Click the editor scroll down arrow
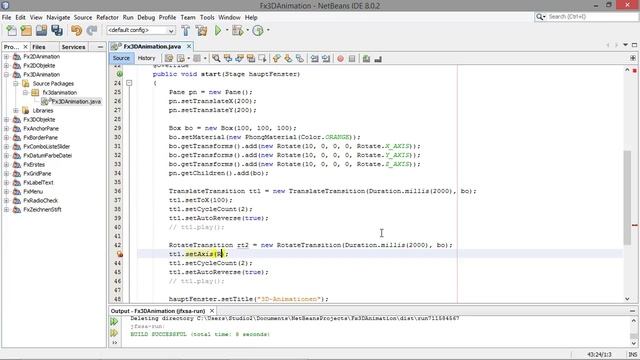Screen dimensions: 640x360 [627, 299]
